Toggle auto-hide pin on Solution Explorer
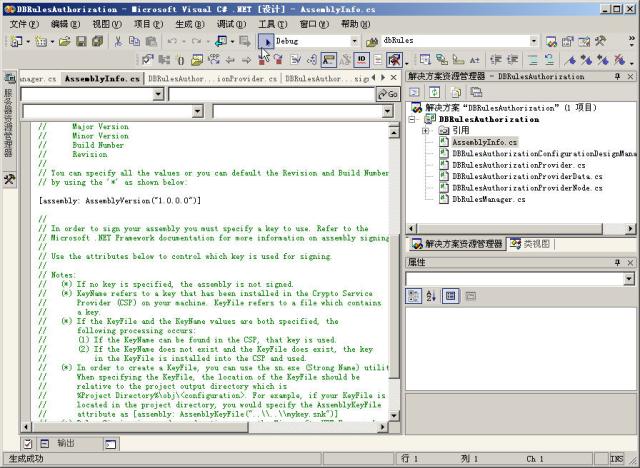 click(x=618, y=76)
